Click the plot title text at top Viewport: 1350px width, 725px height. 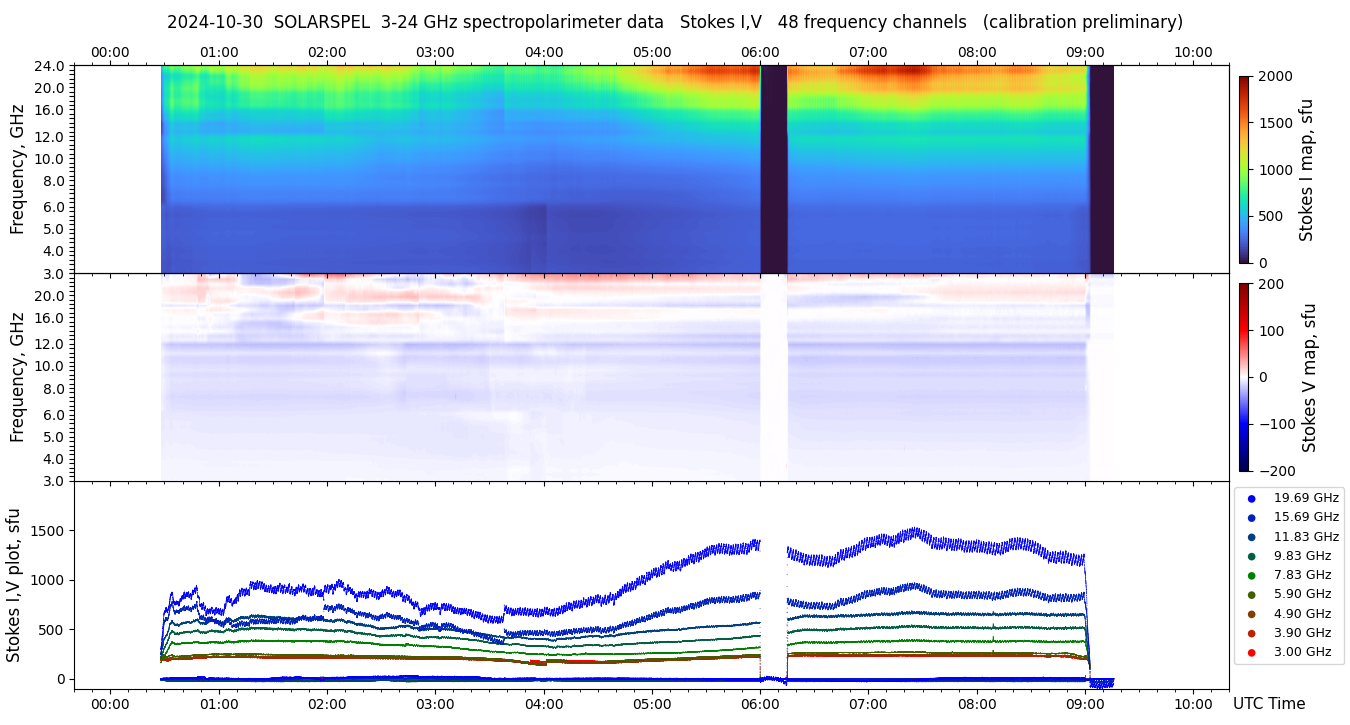(x=674, y=22)
